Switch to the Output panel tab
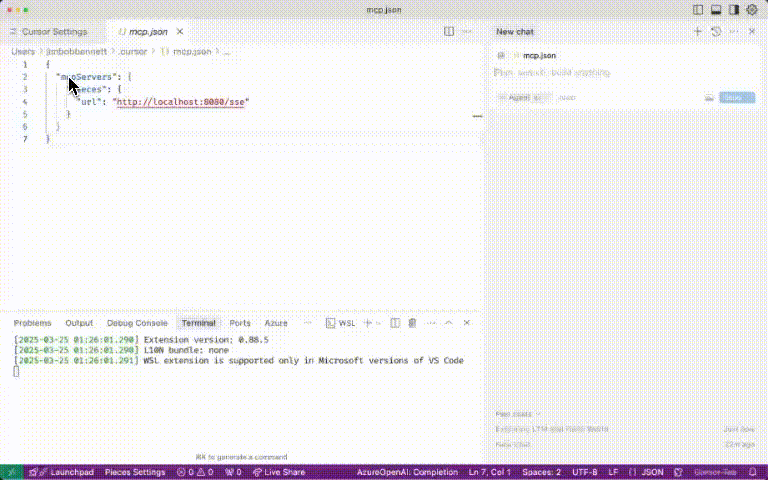Viewport: 768px width, 480px height. (x=79, y=323)
